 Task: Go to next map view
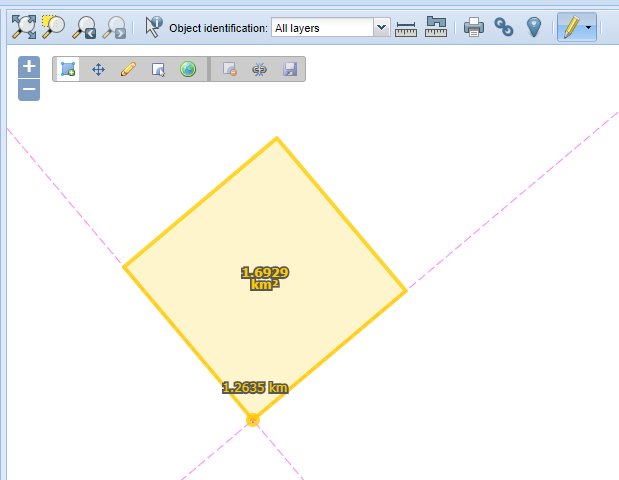114,27
